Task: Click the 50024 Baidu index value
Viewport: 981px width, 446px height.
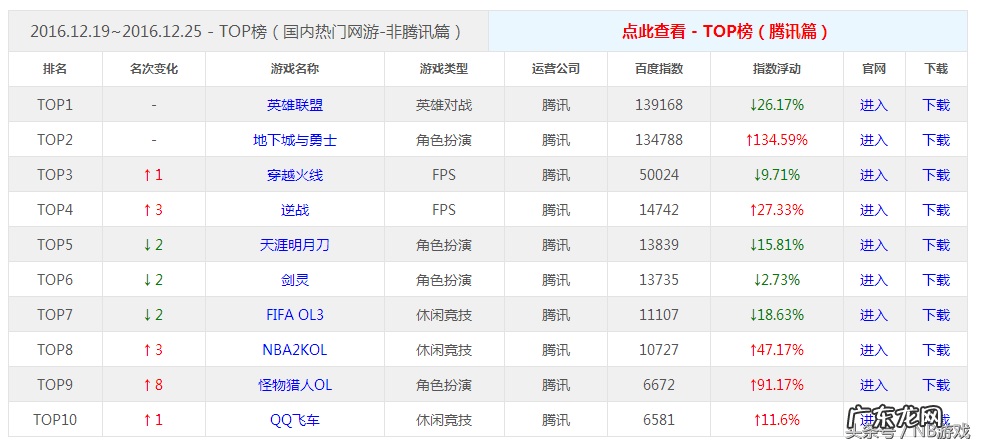Action: click(x=659, y=175)
